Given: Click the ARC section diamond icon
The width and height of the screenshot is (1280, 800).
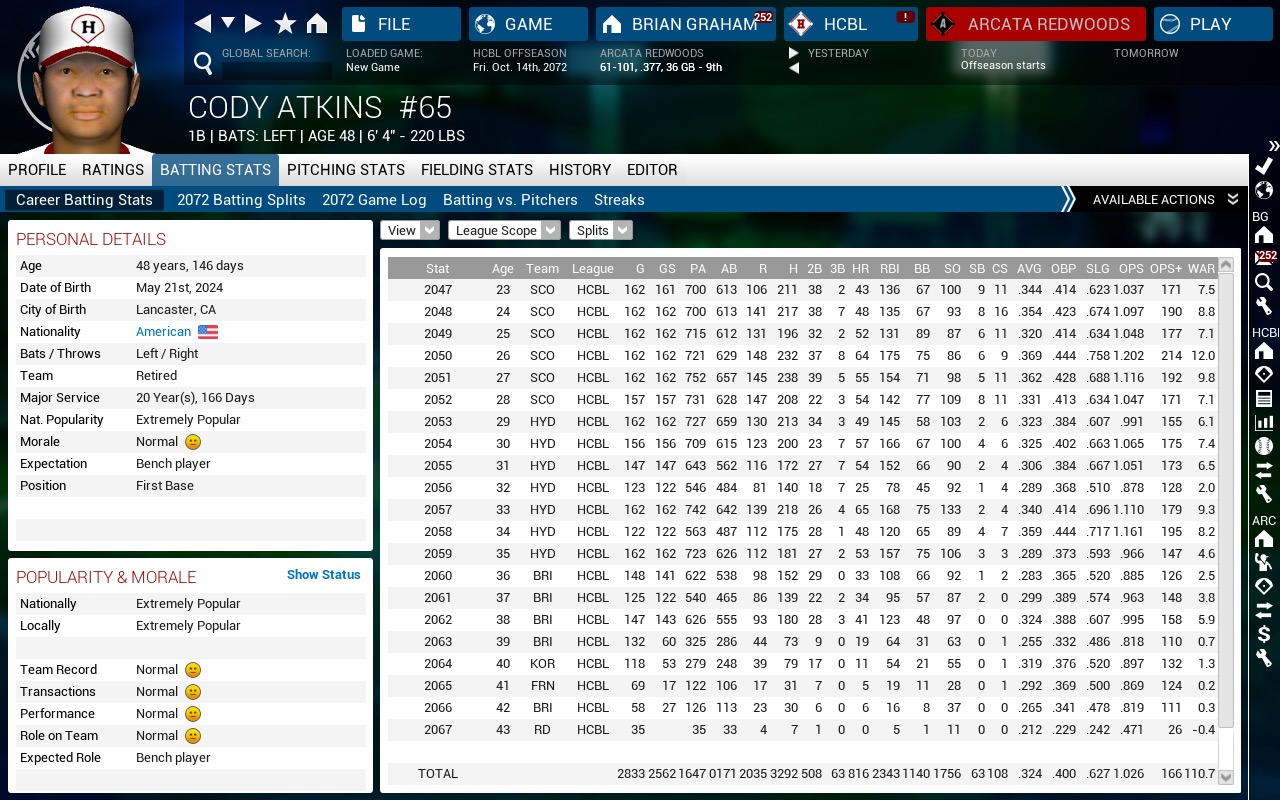Looking at the screenshot, I should coord(1264,586).
